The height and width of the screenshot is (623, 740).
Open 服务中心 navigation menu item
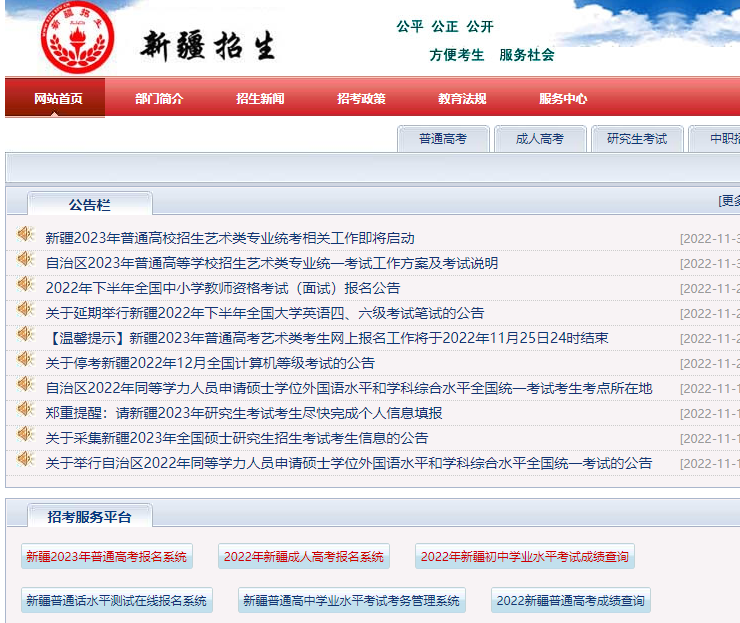pyautogui.click(x=563, y=99)
